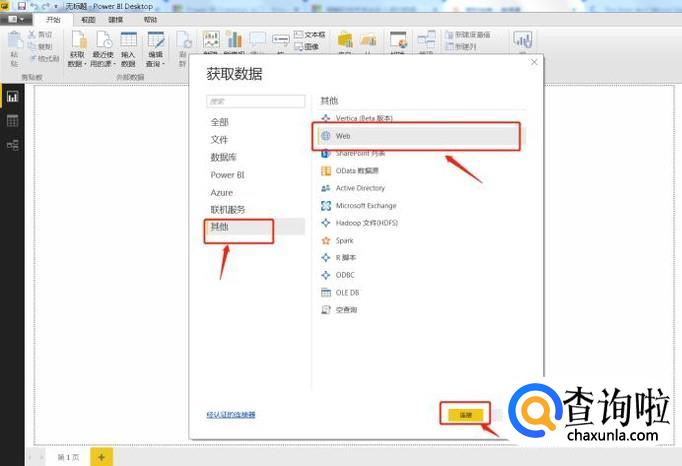Switch to the 帮助 ribbon tab
The width and height of the screenshot is (682, 466).
click(150, 20)
